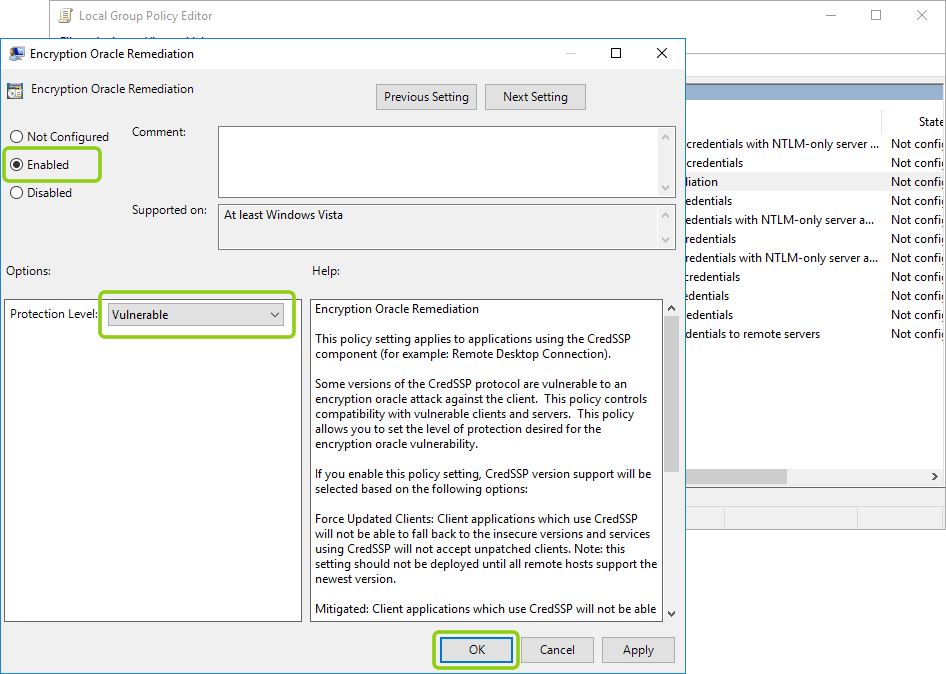The height and width of the screenshot is (674, 946).
Task: Select the Disabled radio button
Action: coord(16,193)
